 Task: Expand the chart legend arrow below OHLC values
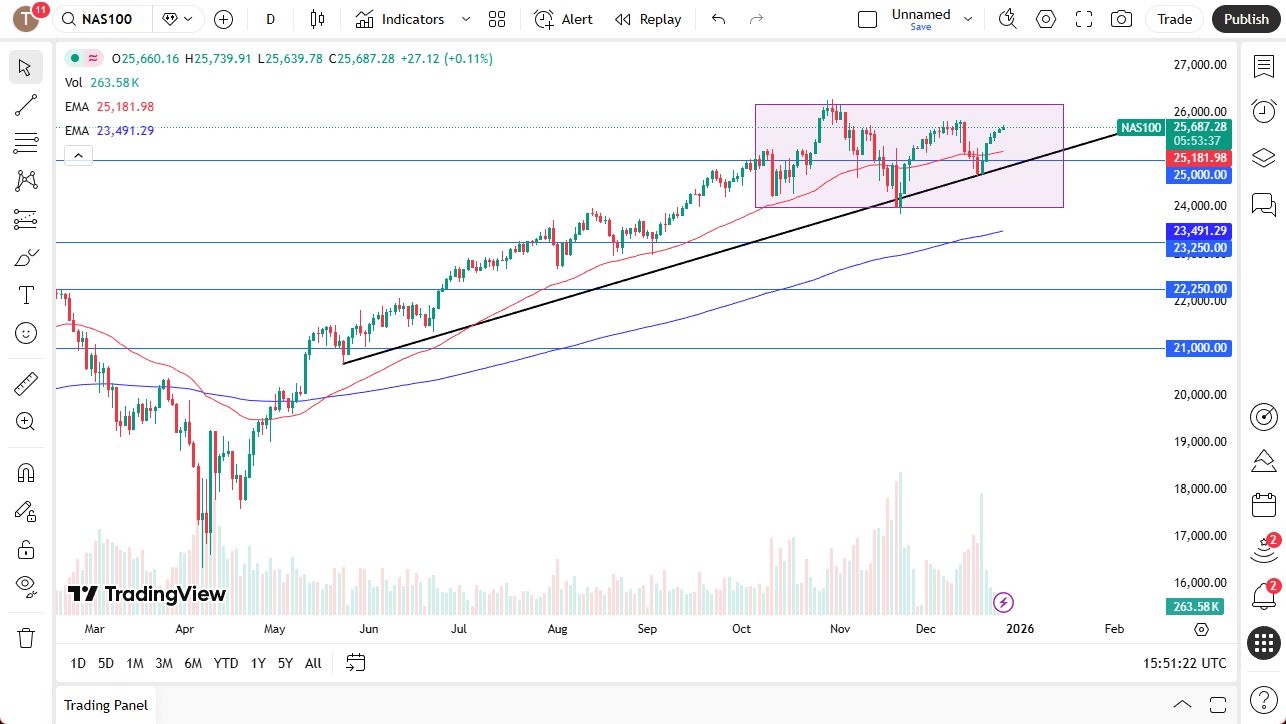click(x=78, y=155)
